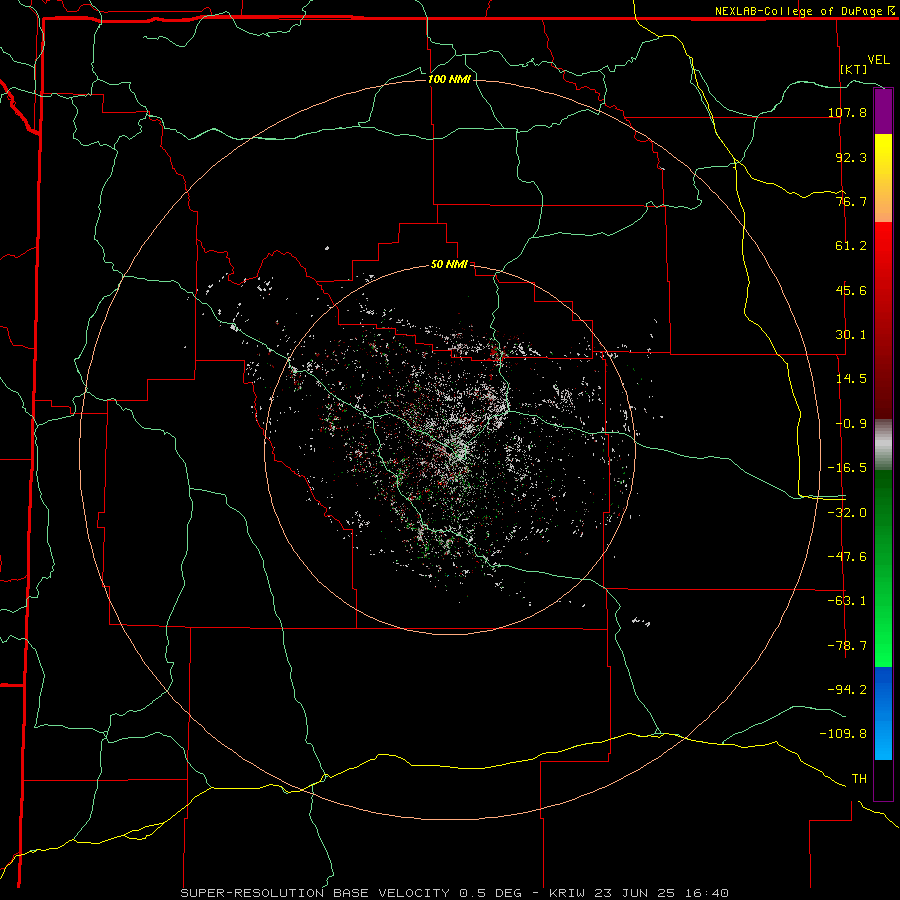Click the 100 NMI range ring label

pos(449,79)
